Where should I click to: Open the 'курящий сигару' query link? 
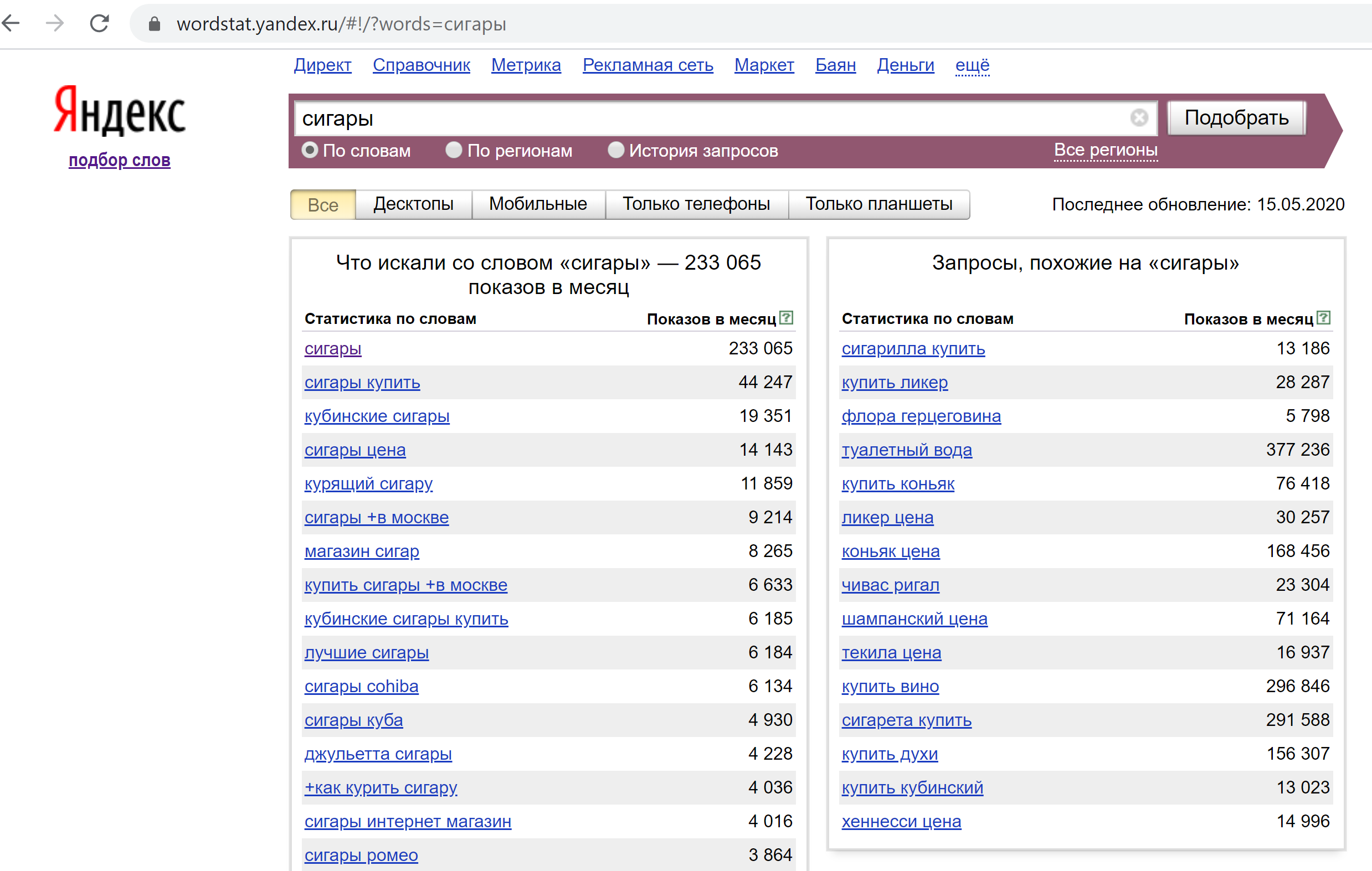[x=368, y=483]
